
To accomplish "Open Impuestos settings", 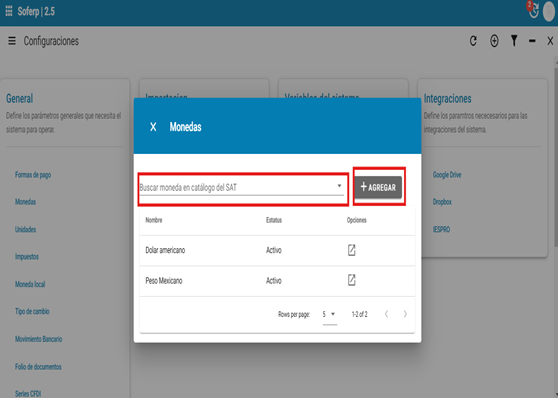I will pyautogui.click(x=27, y=257).
